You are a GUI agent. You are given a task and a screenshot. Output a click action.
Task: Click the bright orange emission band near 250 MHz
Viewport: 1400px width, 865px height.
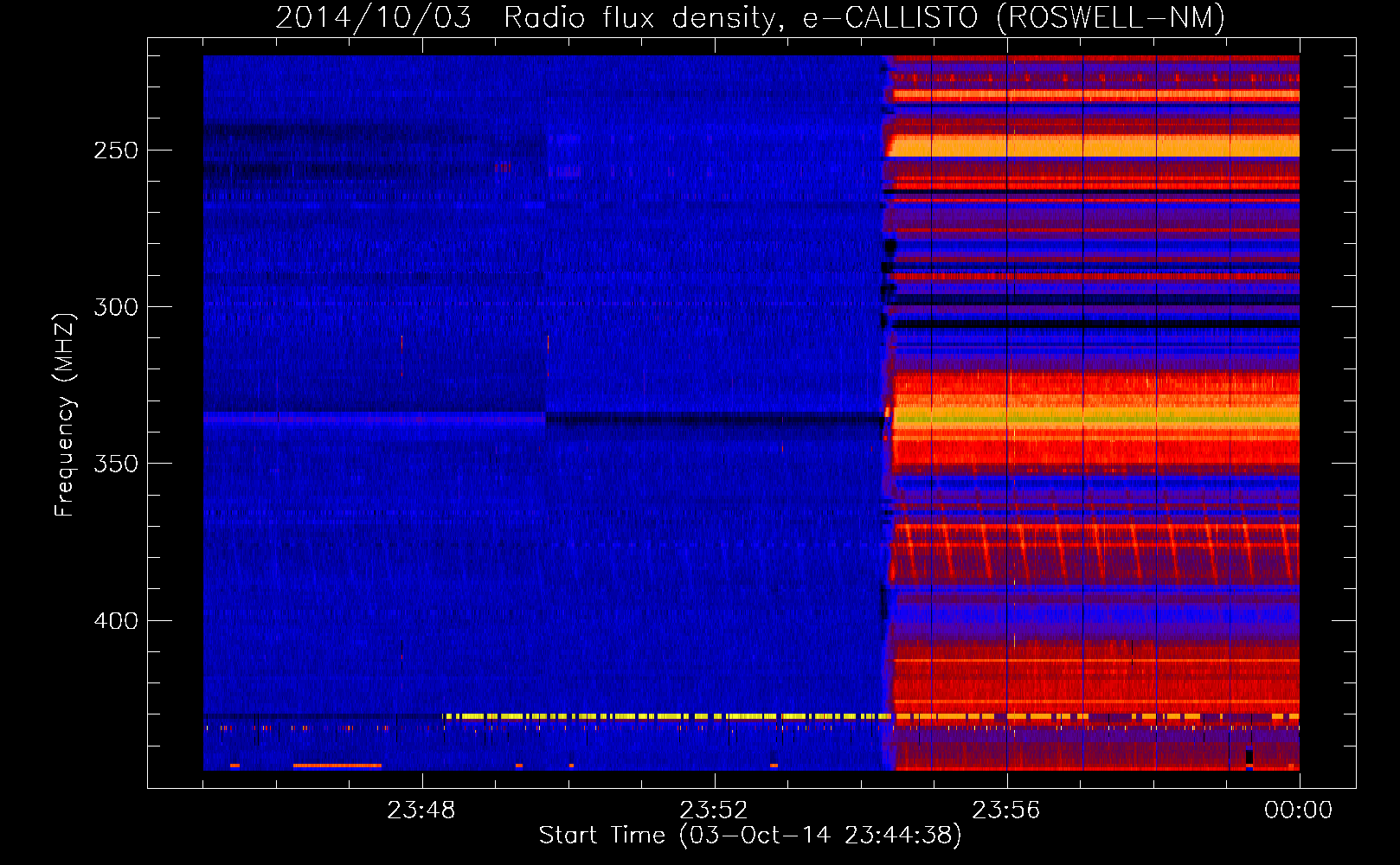[1095, 145]
